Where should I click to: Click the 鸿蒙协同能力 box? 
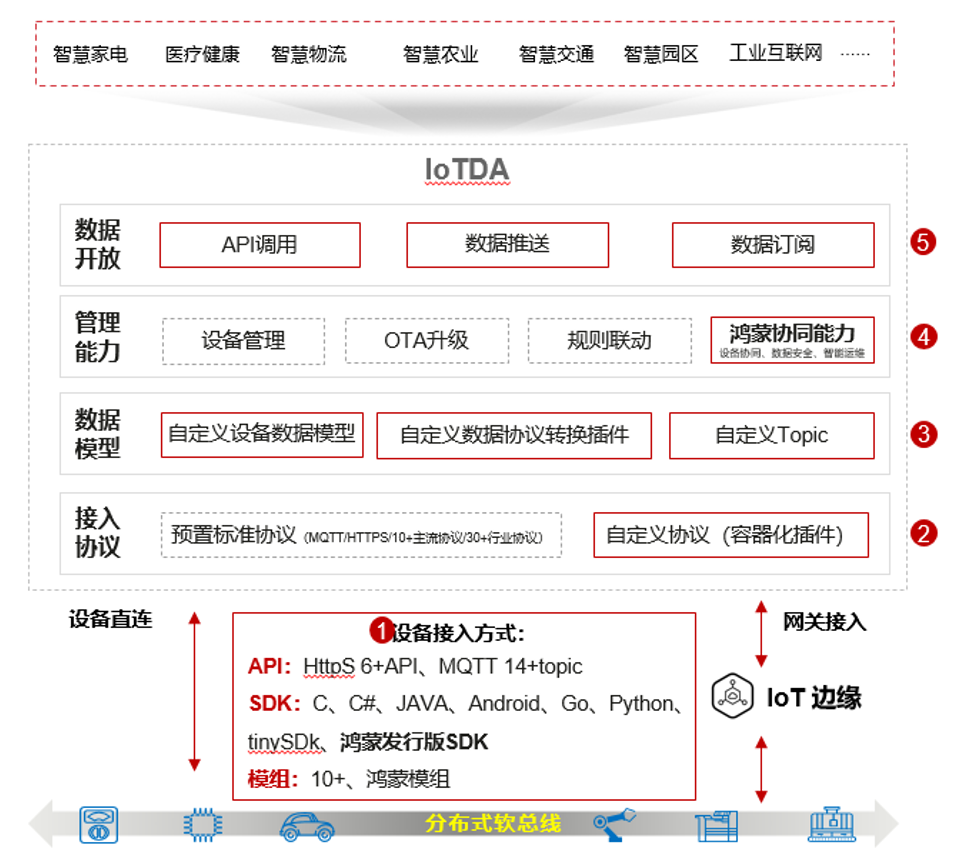pyautogui.click(x=792, y=340)
